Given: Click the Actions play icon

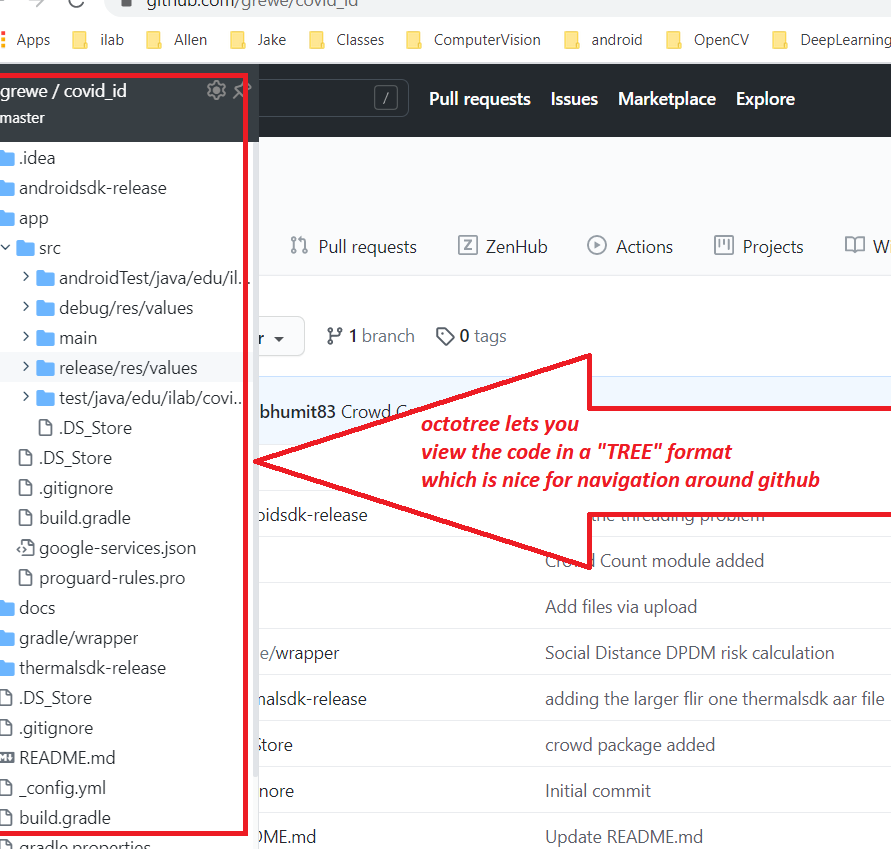Looking at the screenshot, I should tap(597, 246).
